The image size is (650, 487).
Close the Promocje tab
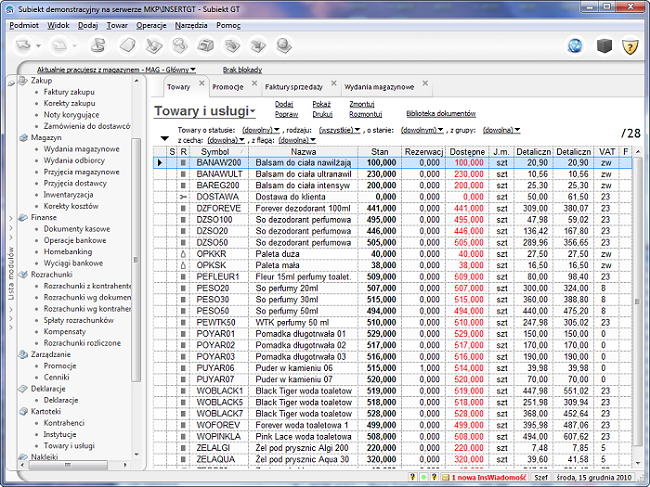point(253,84)
